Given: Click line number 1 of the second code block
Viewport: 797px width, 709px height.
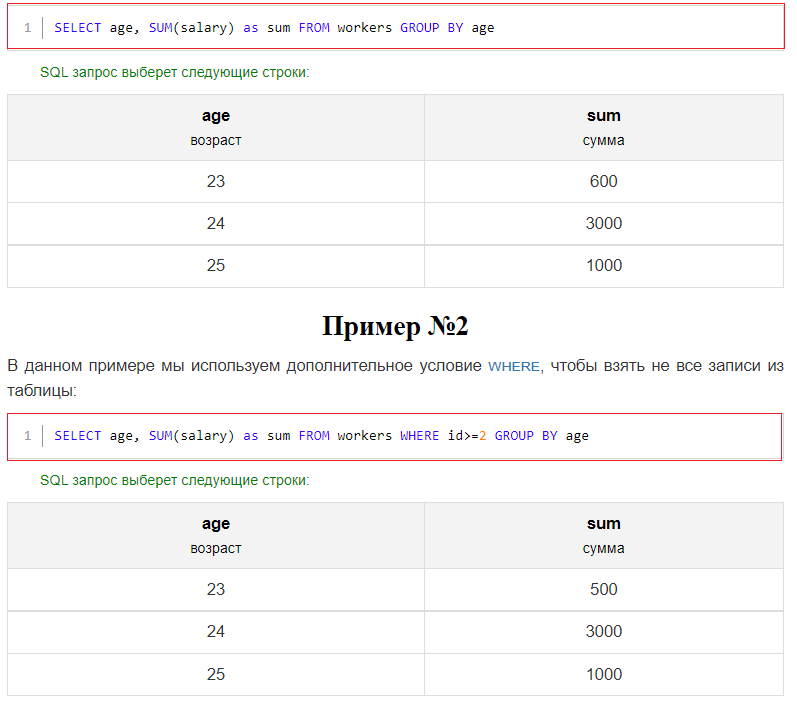Looking at the screenshot, I should (x=27, y=436).
